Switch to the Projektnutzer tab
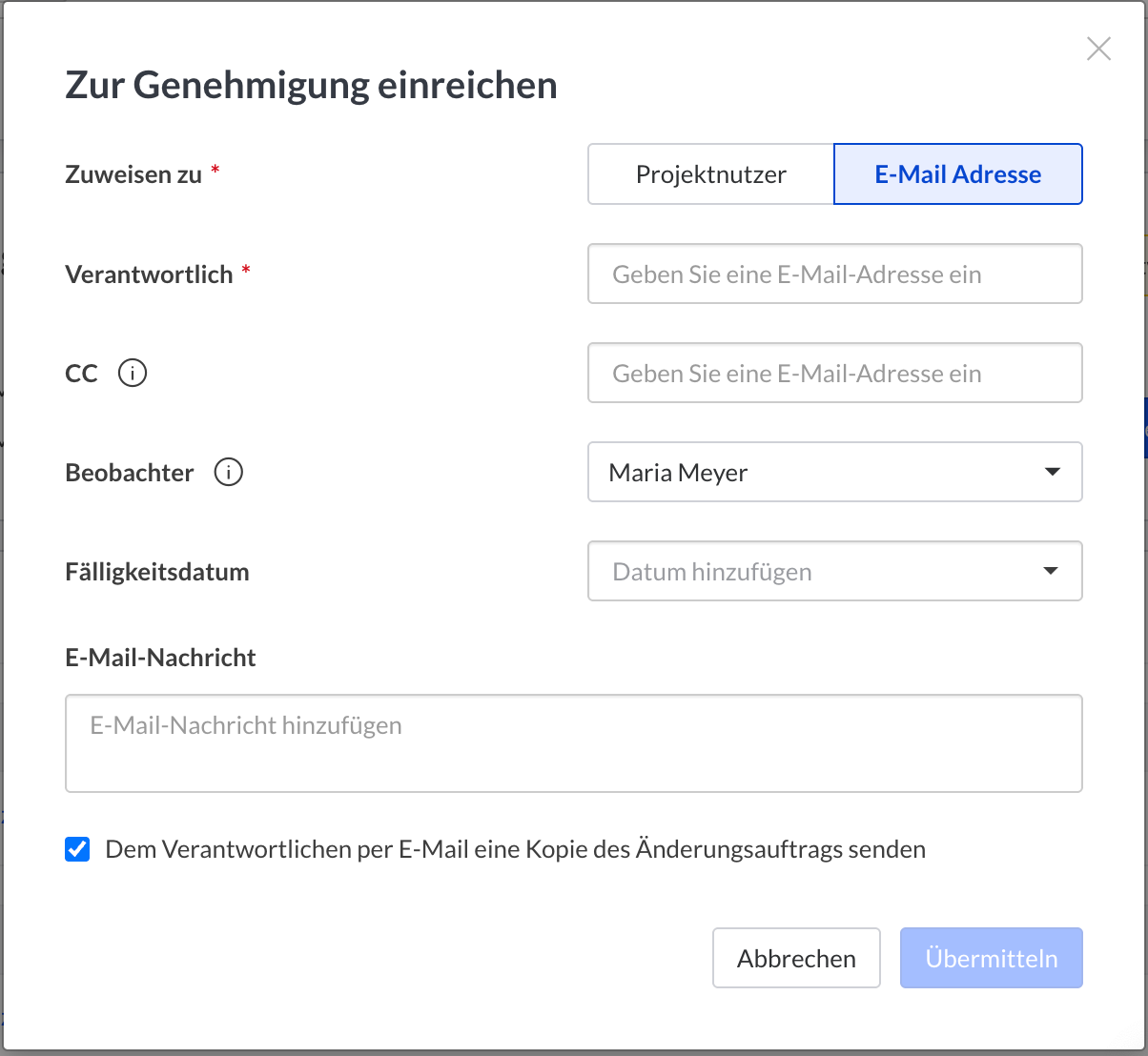1148x1056 pixels. (x=710, y=174)
